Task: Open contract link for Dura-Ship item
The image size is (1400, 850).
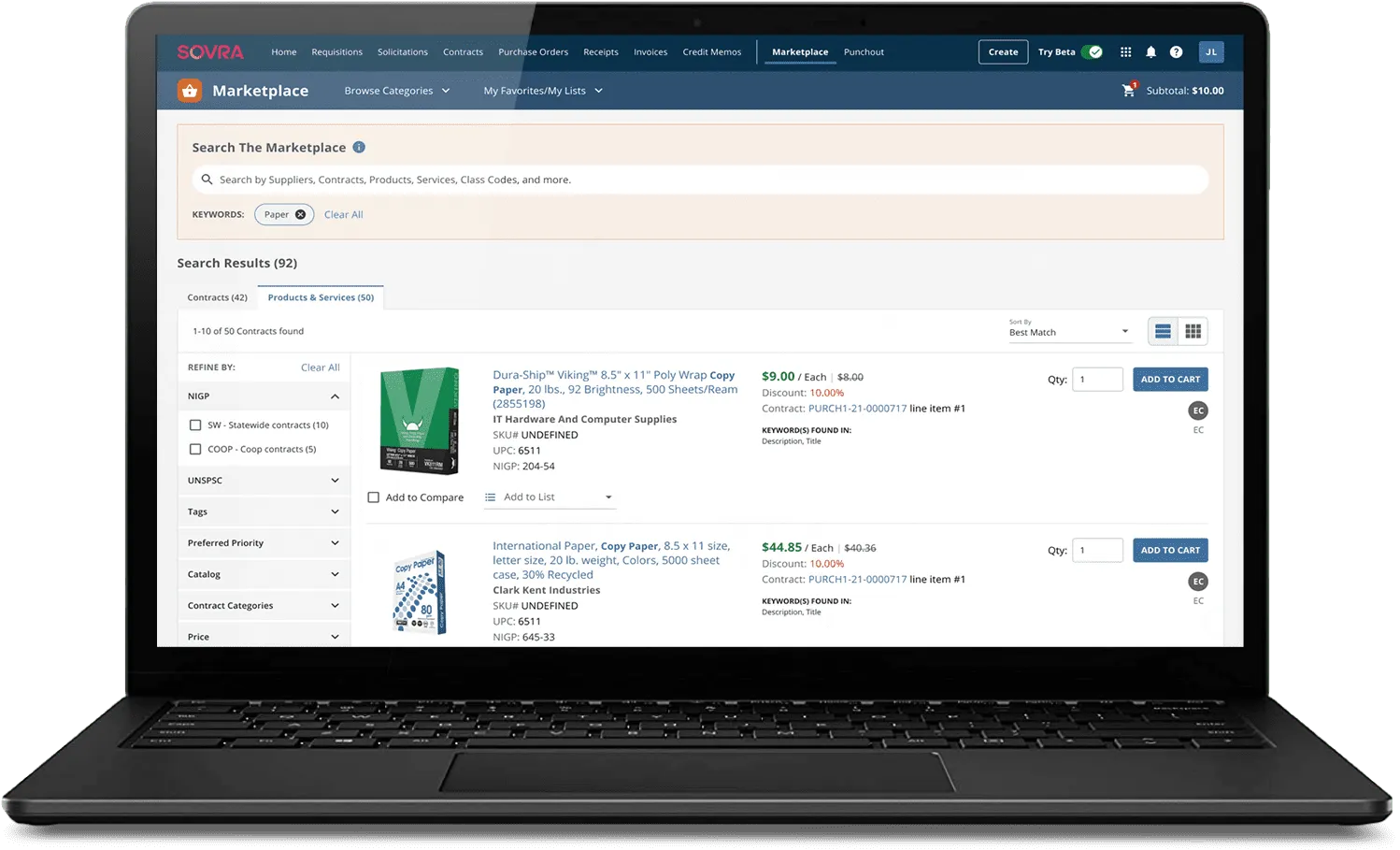Action: (x=857, y=409)
